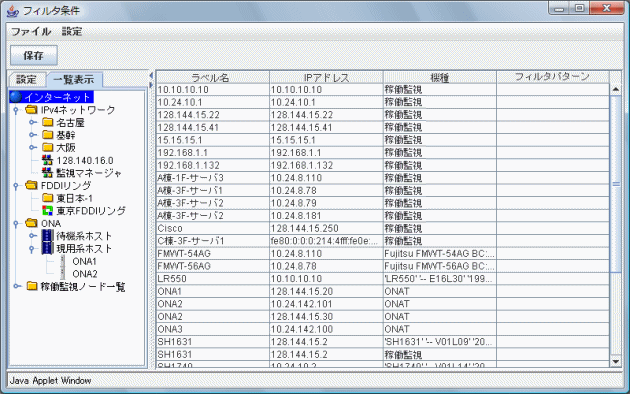Click the fe80:0:0:0:214:4fff:fe0e IP cell
The image size is (630, 394).
pos(326,241)
